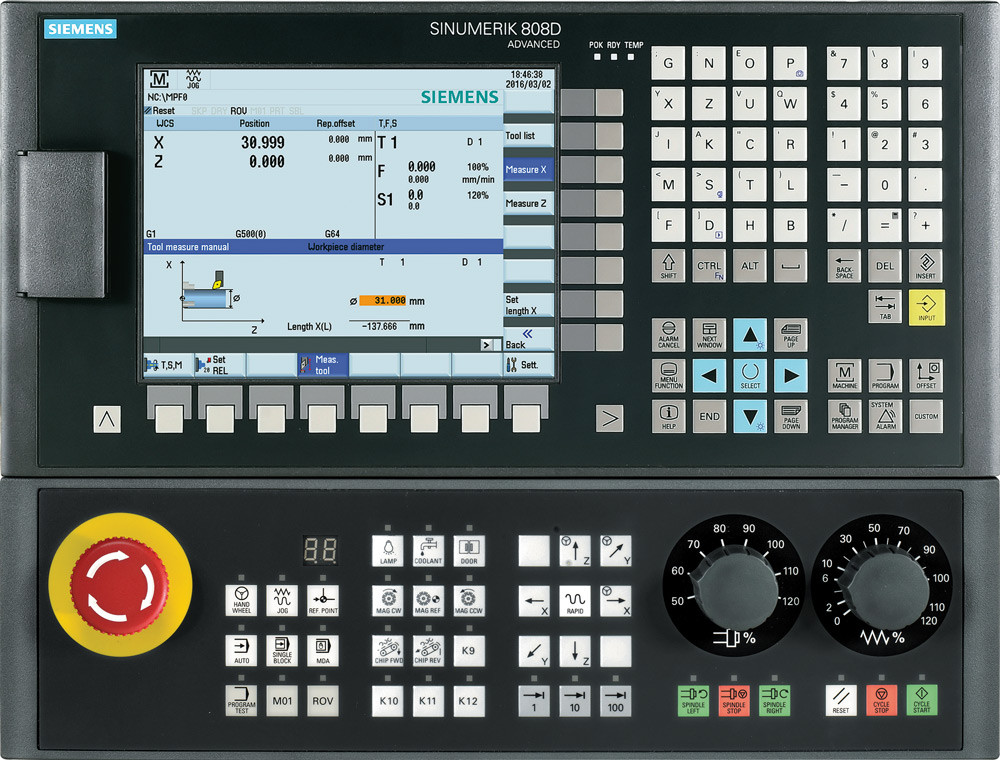Image resolution: width=1000 pixels, height=760 pixels.
Task: Select the MDA mode key
Action: (x=323, y=650)
